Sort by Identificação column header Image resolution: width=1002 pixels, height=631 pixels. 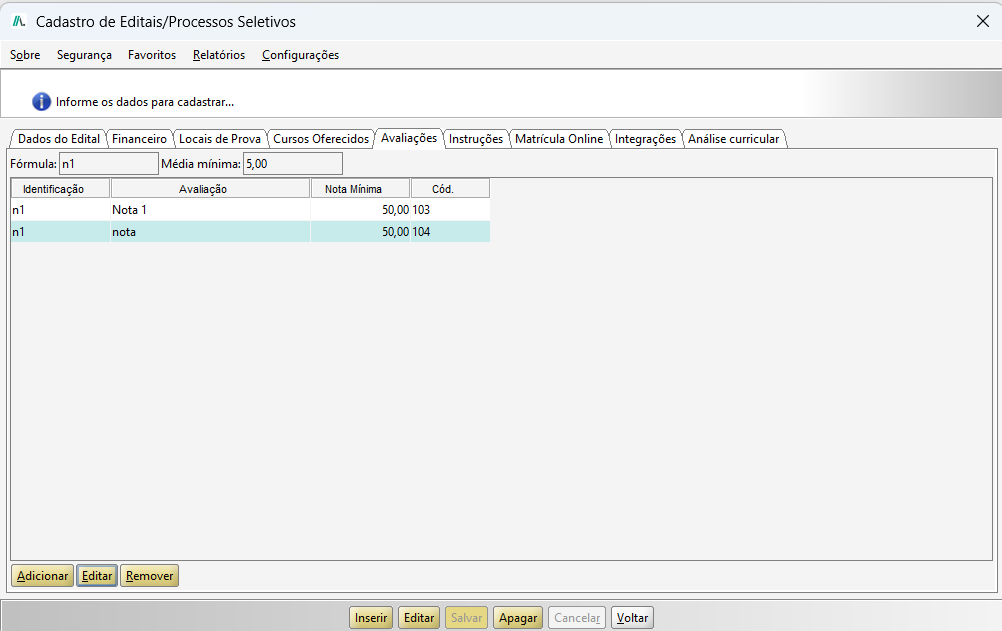pyautogui.click(x=61, y=189)
